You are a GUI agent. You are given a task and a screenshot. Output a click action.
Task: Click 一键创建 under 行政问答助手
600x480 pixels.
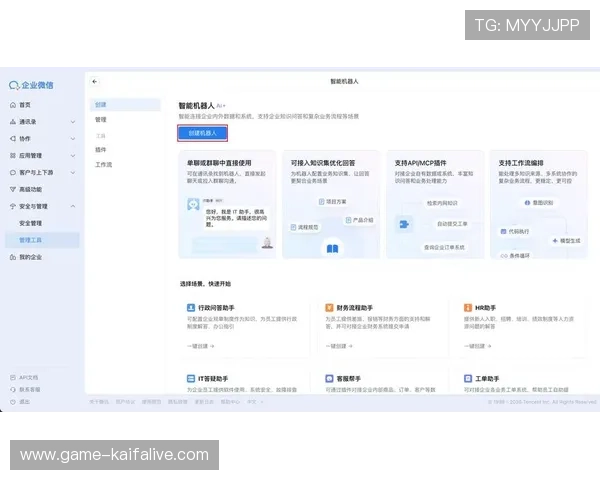click(x=201, y=346)
